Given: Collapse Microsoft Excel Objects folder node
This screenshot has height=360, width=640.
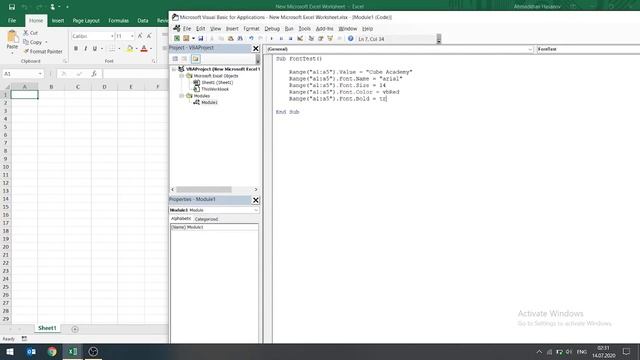Looking at the screenshot, I should [182, 76].
